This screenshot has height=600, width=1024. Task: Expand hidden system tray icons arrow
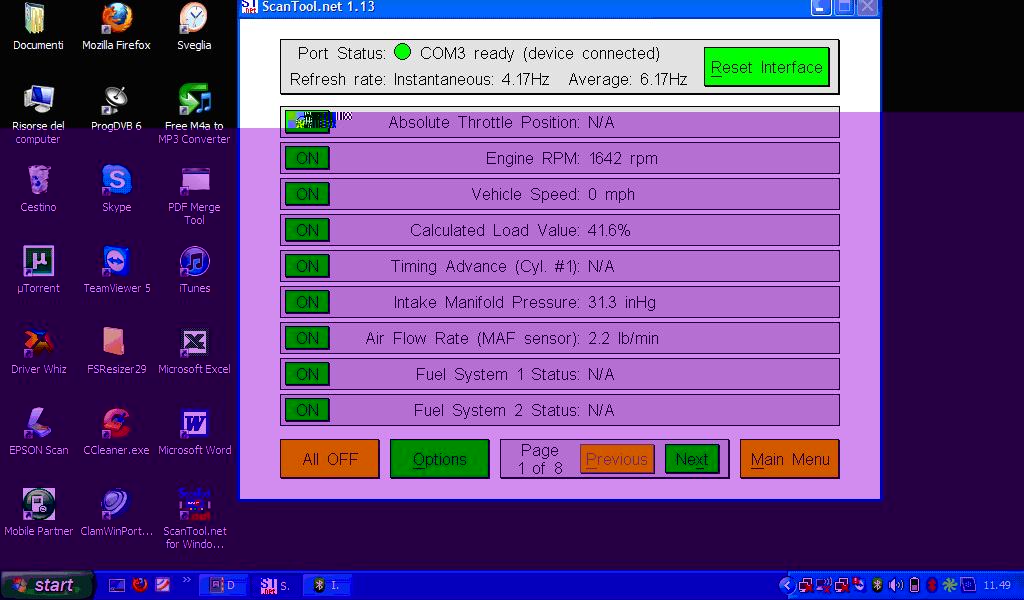(x=787, y=585)
